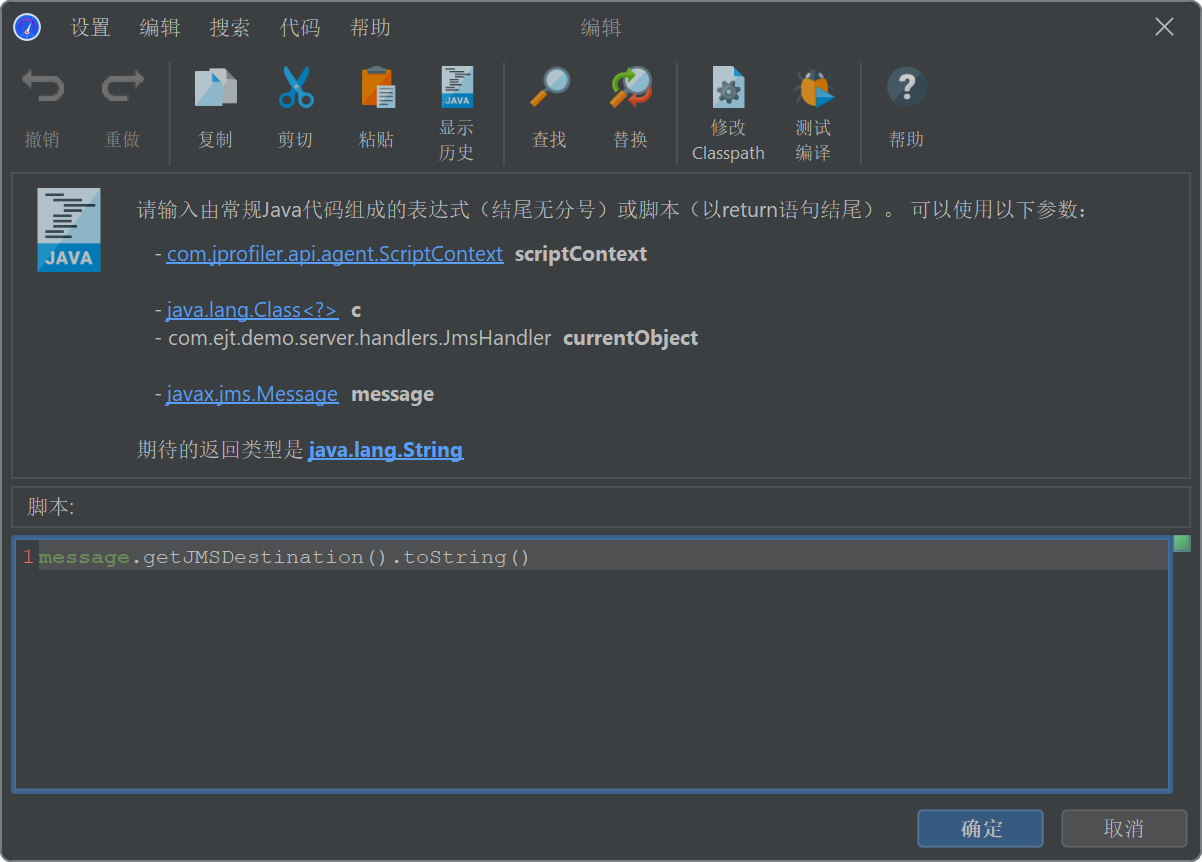Open java.lang.Class<?> link
The width and height of the screenshot is (1202, 862).
pos(252,310)
